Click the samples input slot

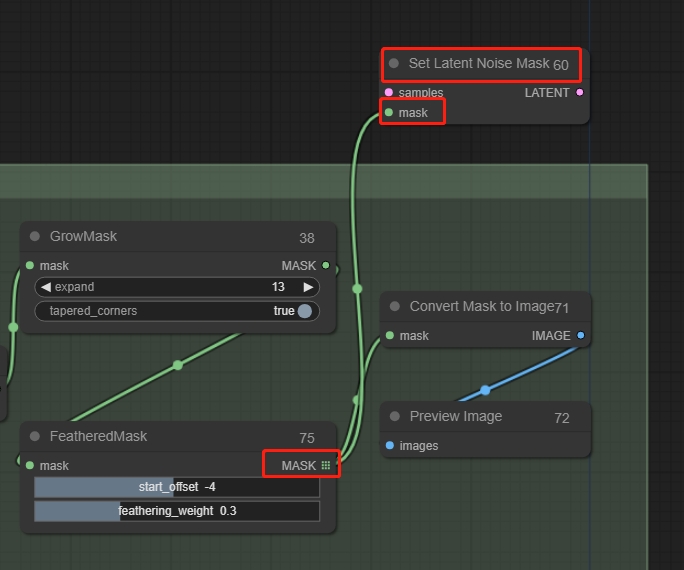pos(389,93)
